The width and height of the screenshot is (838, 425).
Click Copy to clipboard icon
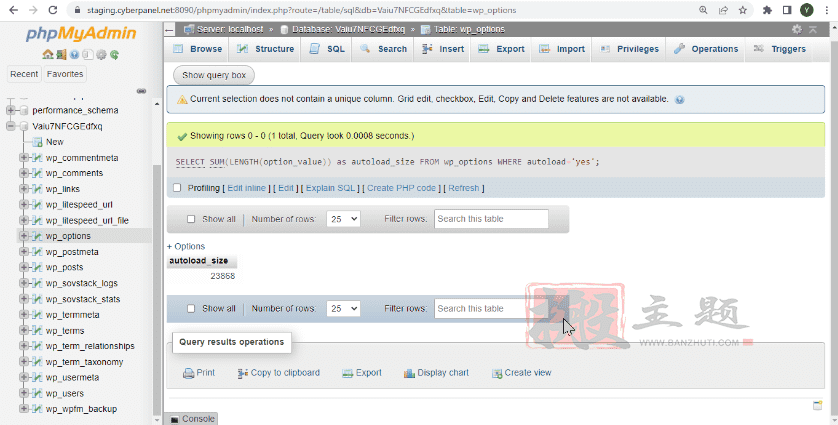(242, 373)
